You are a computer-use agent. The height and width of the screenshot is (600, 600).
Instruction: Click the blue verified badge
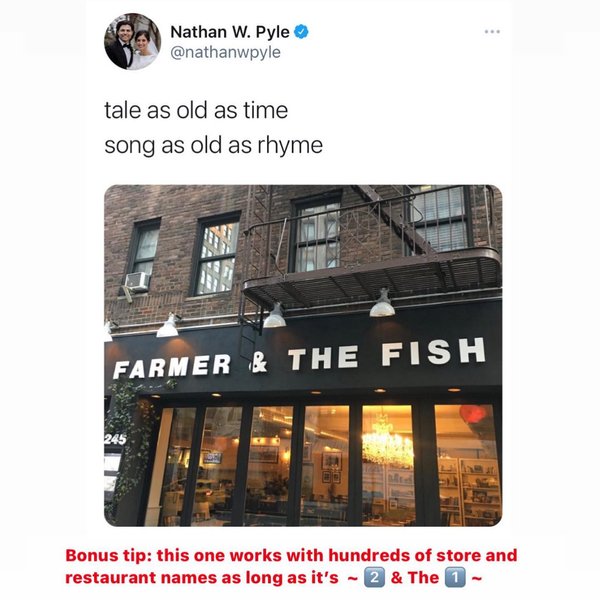[x=301, y=31]
